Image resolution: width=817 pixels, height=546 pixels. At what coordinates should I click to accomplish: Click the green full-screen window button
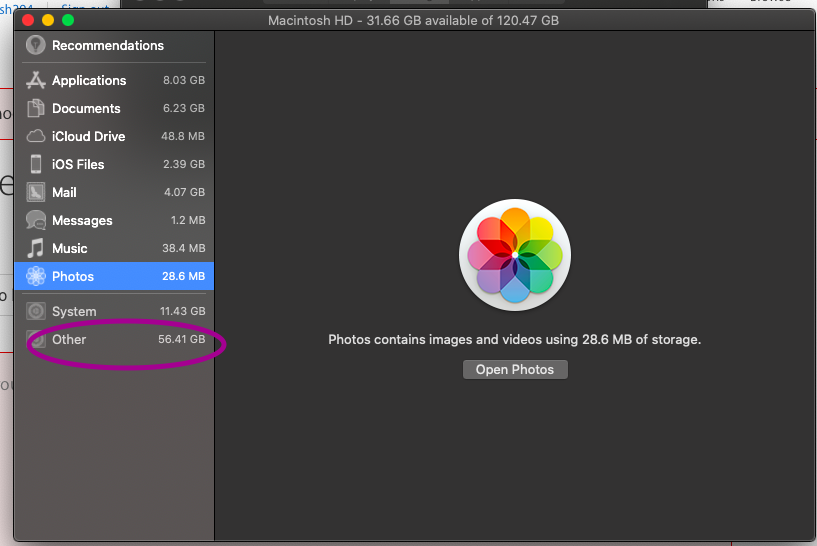point(68,20)
